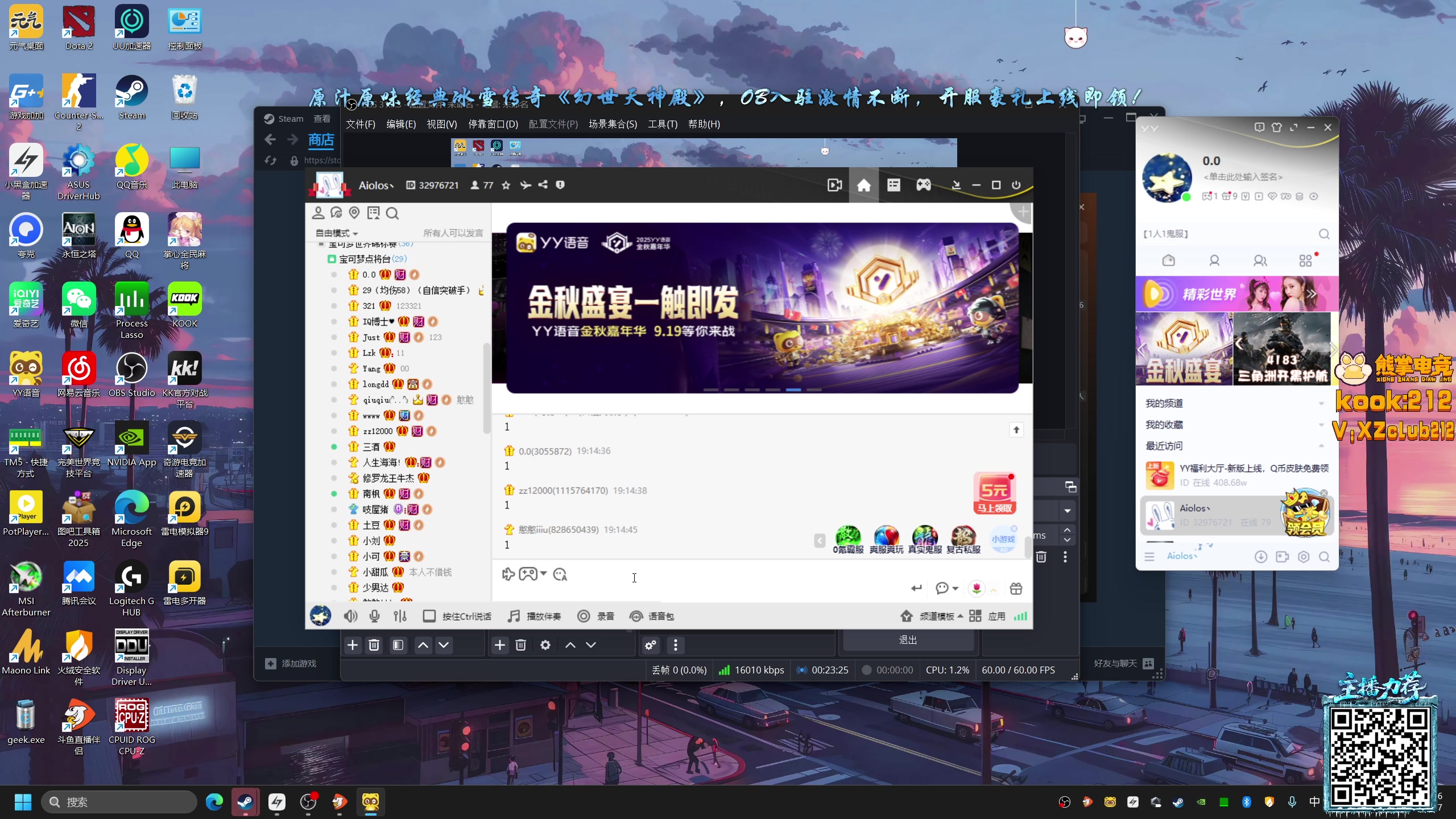Open the Steam icon on the taskbar
The width and height of the screenshot is (1456, 819).
(x=246, y=802)
